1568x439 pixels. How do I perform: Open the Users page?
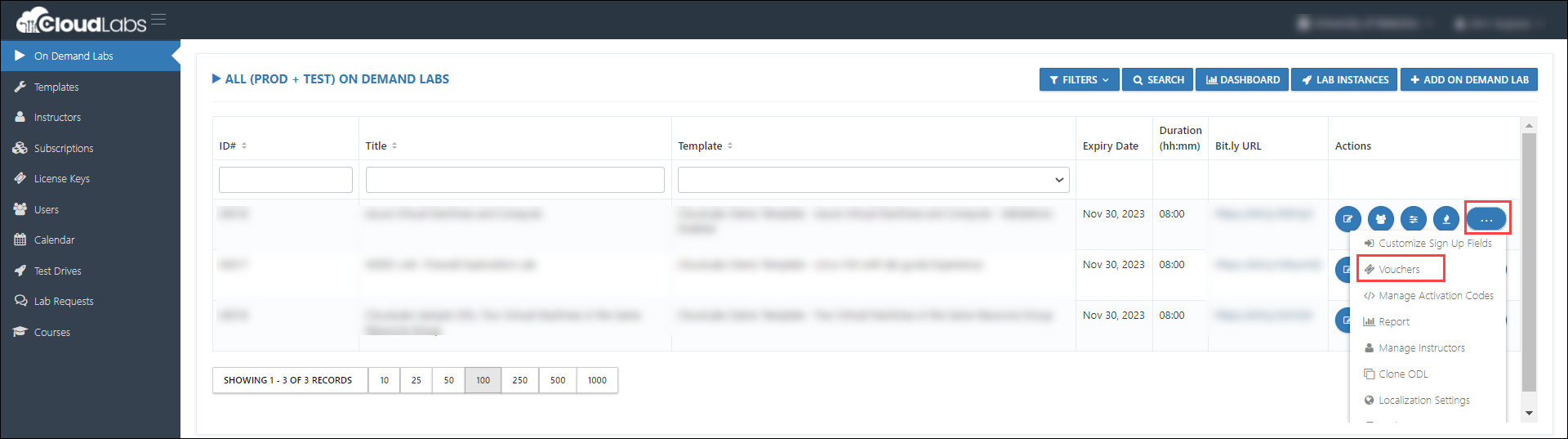tap(47, 209)
